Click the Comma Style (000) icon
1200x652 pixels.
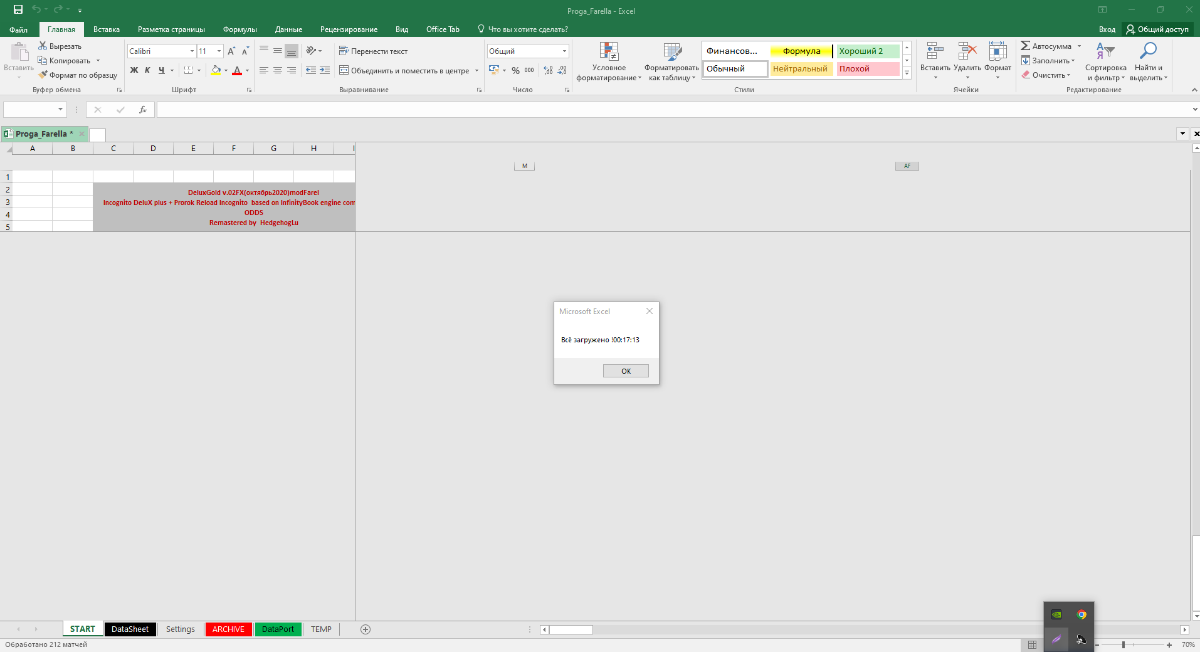pyautogui.click(x=528, y=70)
